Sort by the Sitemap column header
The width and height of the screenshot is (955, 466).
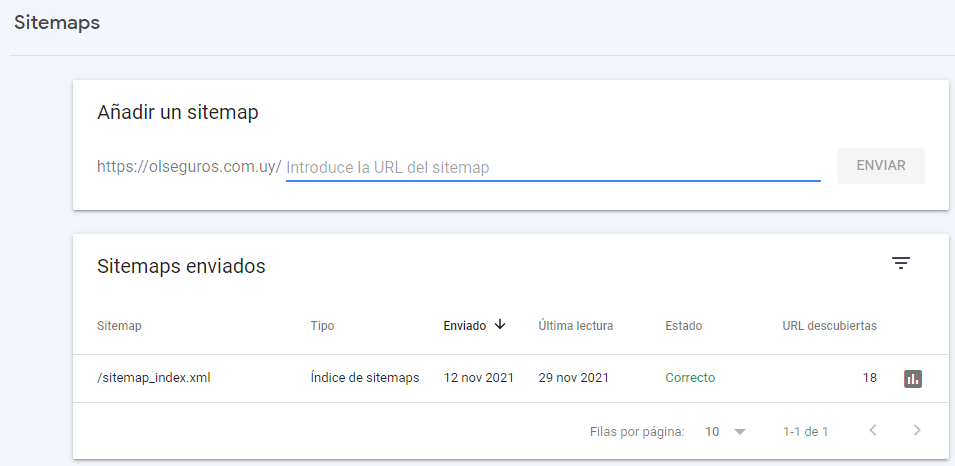(x=119, y=326)
